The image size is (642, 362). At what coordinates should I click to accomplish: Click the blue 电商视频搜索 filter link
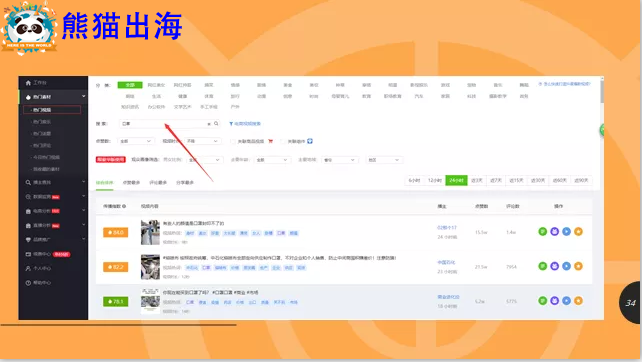(x=245, y=123)
